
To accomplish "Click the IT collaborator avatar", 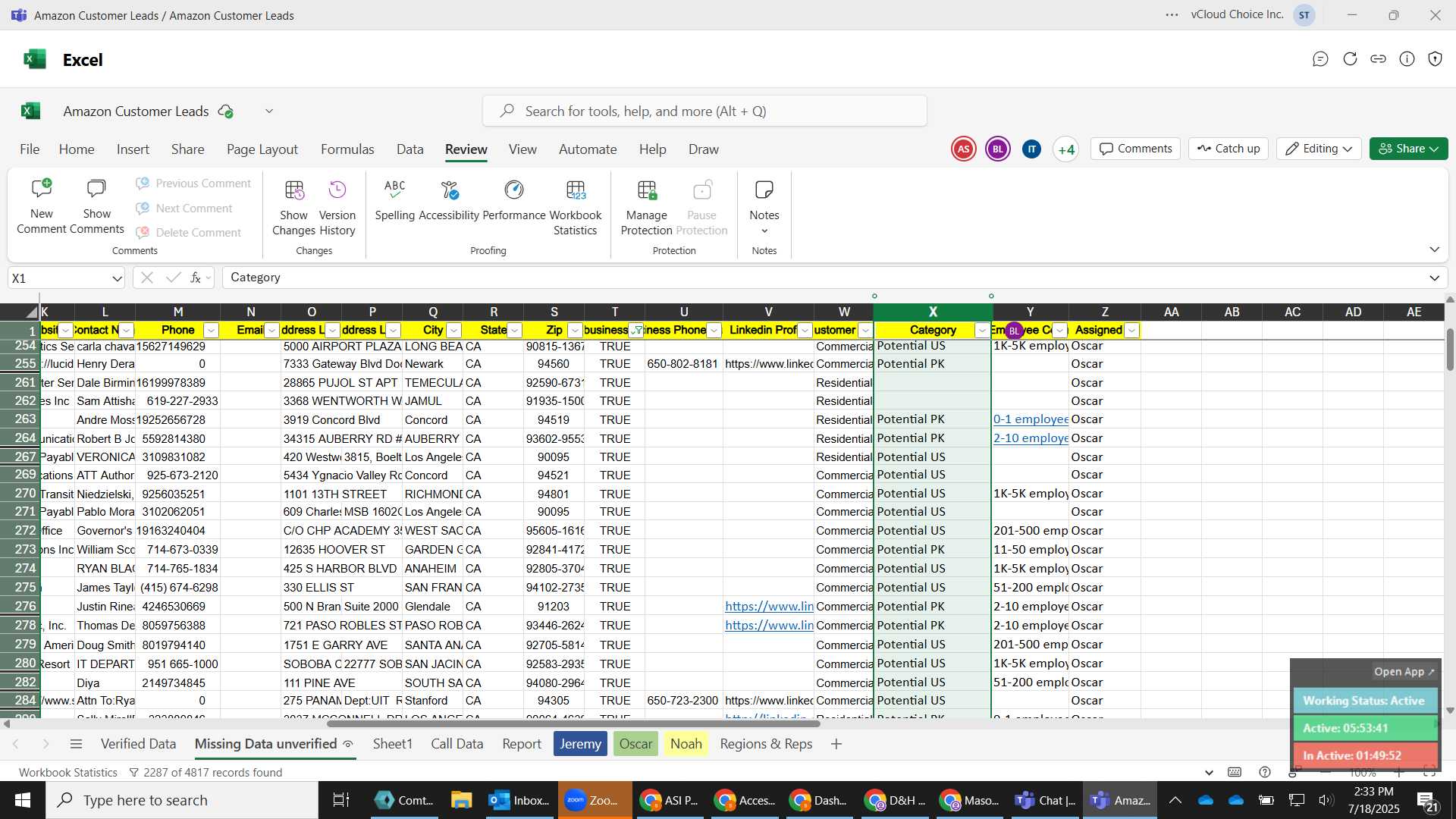I will 1031,149.
